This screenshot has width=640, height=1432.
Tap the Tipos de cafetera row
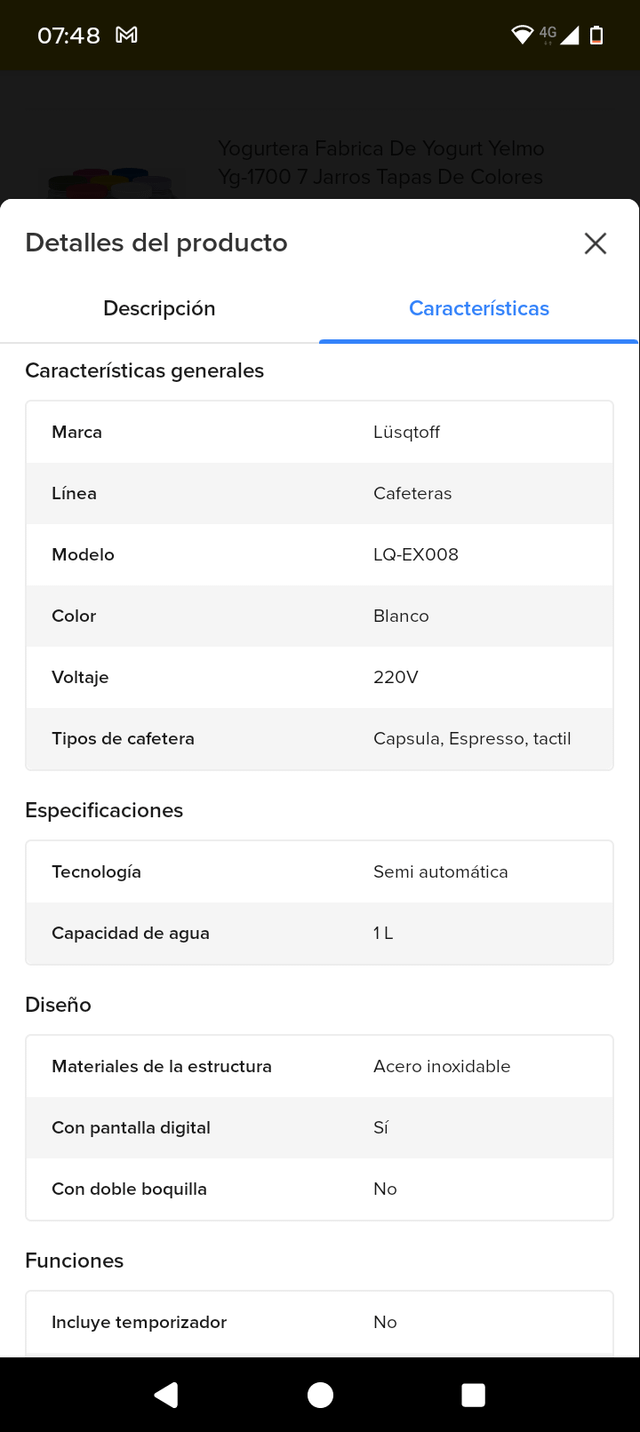[x=319, y=739]
